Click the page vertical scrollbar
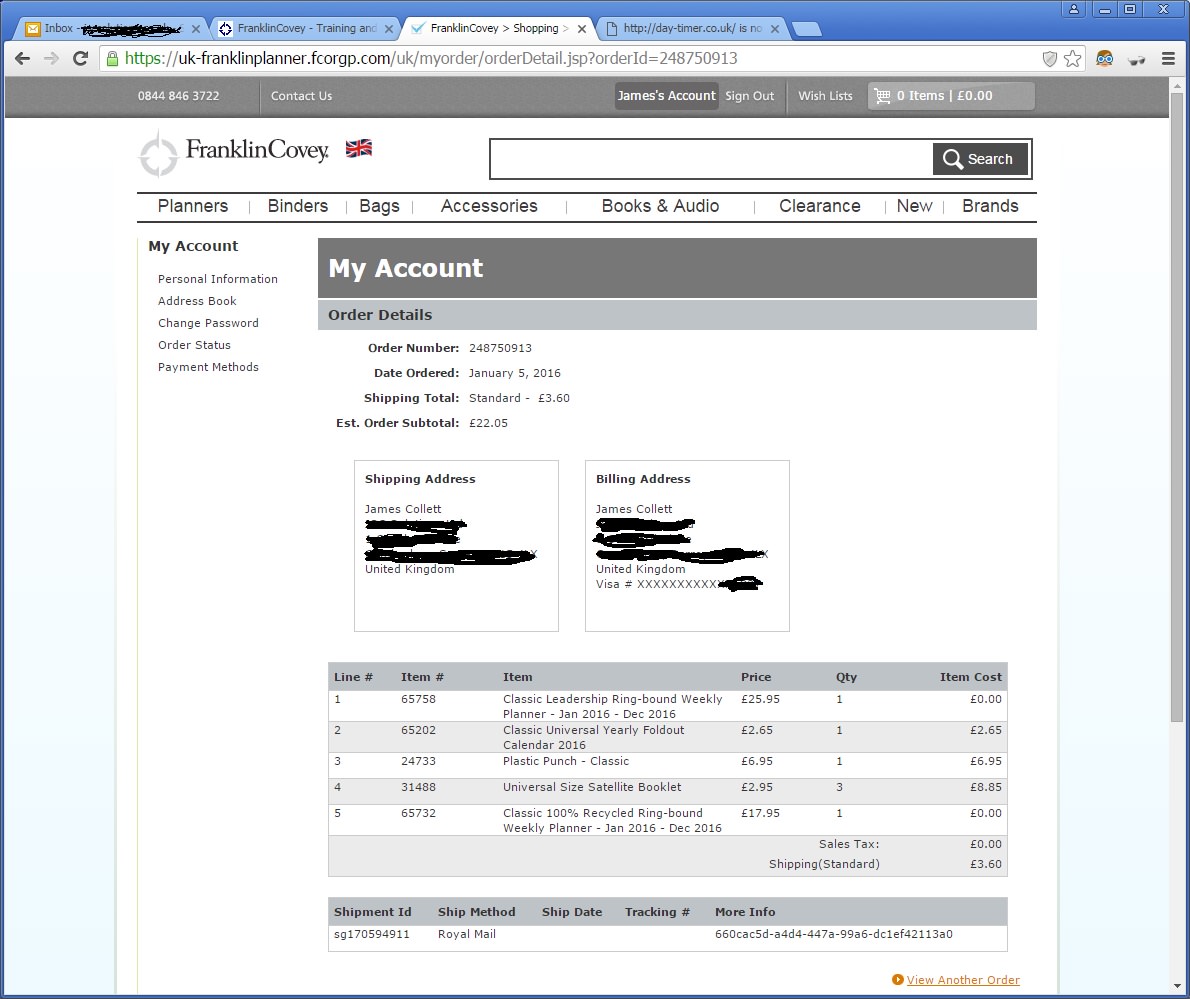 tap(1176, 400)
